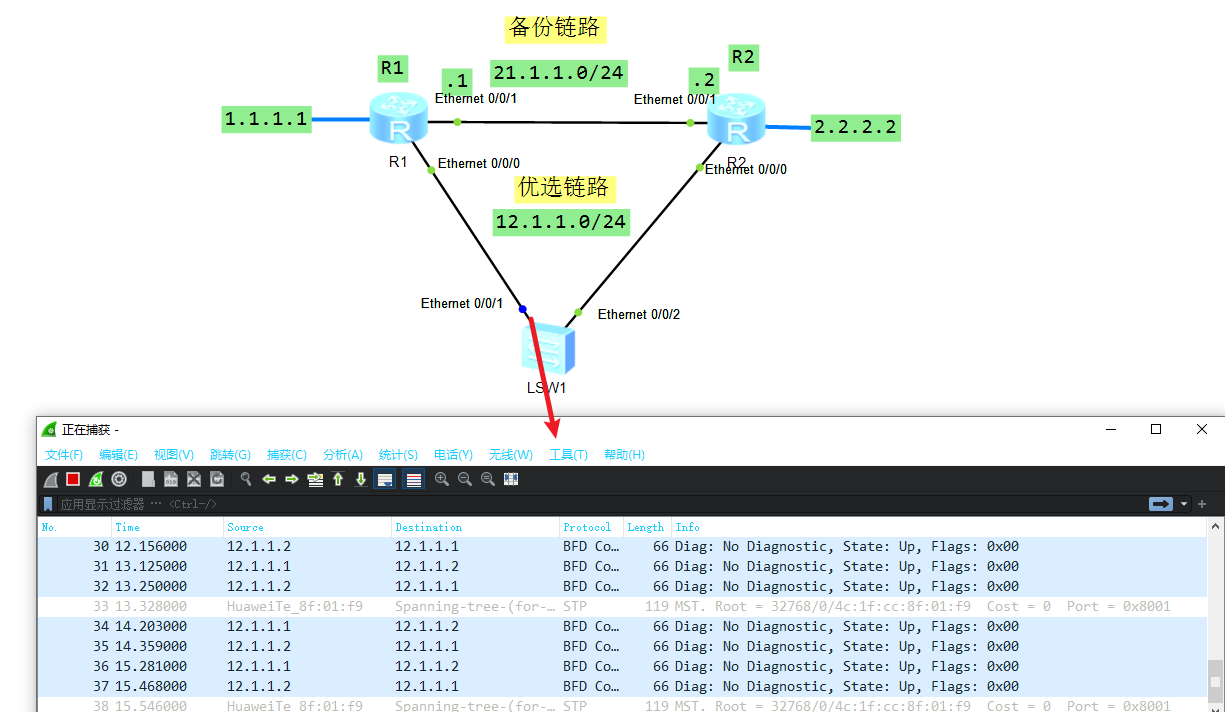Zoom out on packet text

[x=465, y=479]
